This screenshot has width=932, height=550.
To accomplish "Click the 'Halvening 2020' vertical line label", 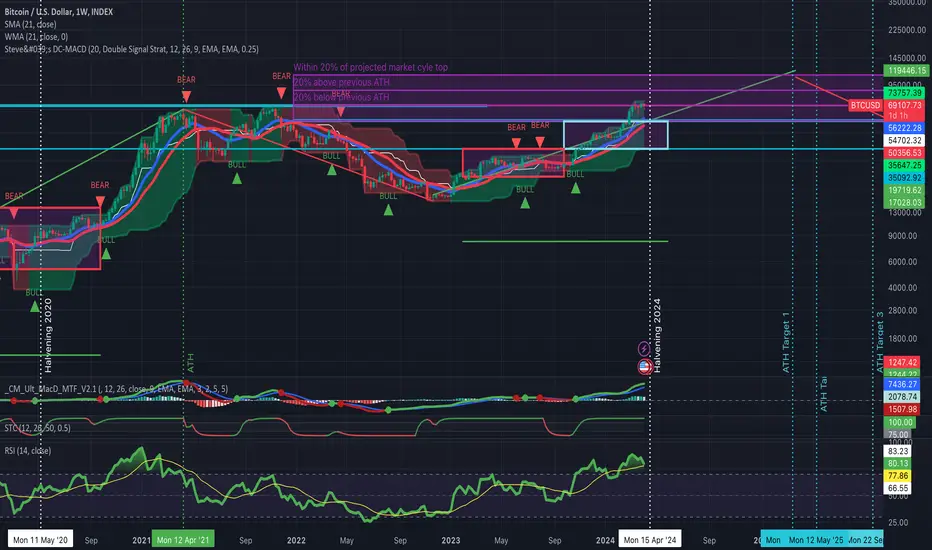I will (x=48, y=335).
